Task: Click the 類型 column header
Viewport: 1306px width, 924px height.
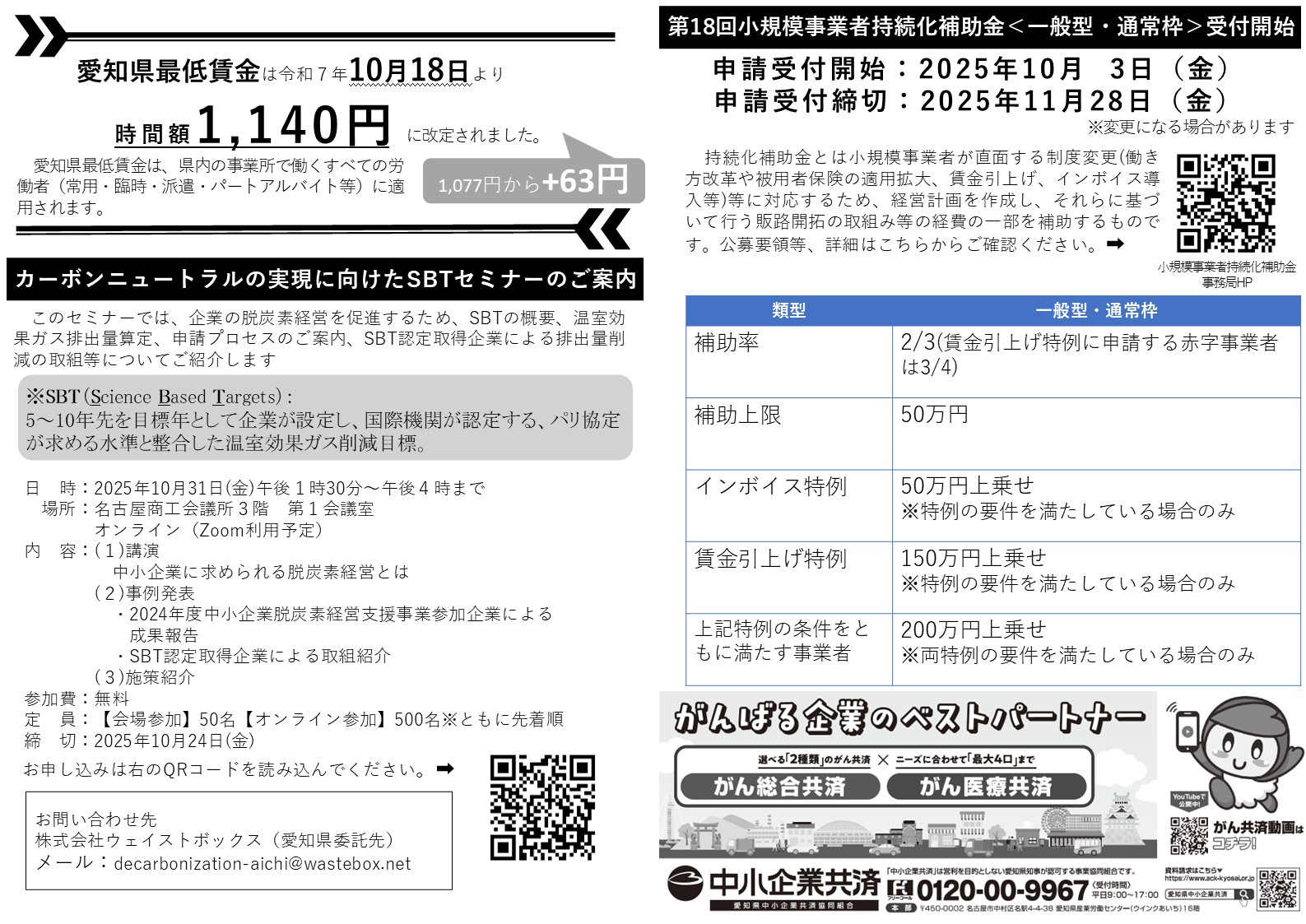Action: 788,311
